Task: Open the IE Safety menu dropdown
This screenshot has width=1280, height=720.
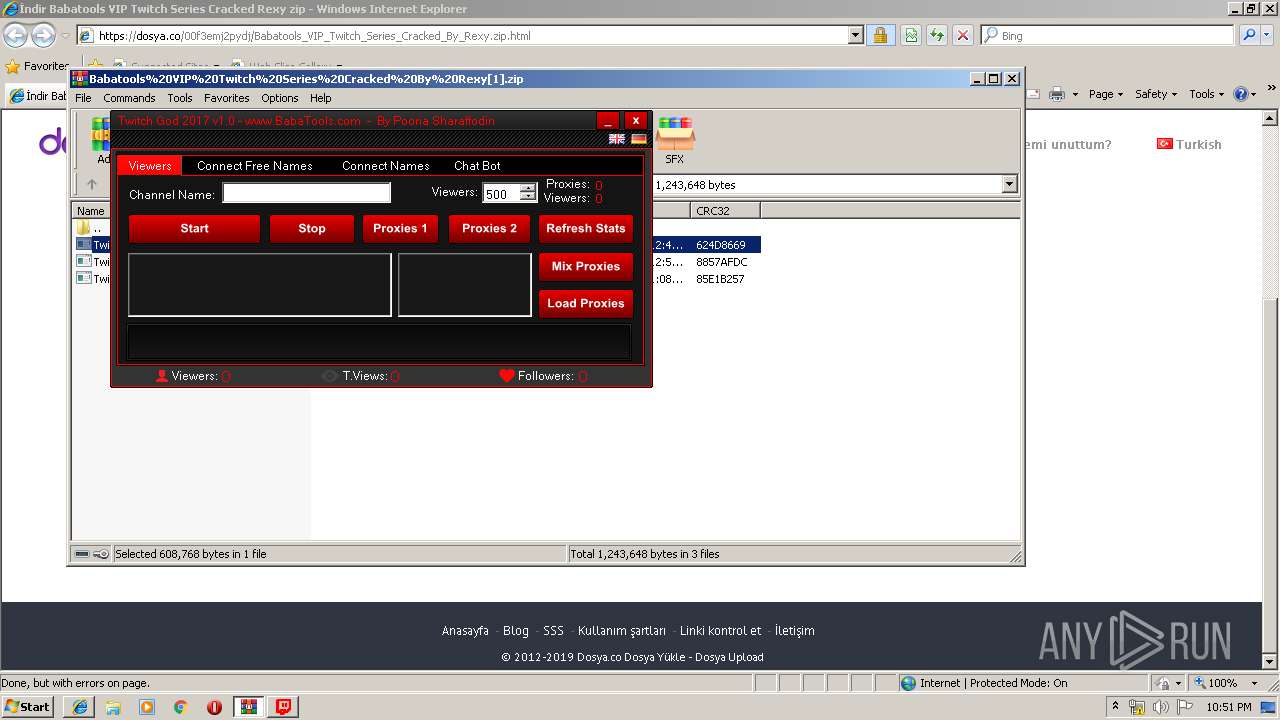Action: coord(1157,94)
